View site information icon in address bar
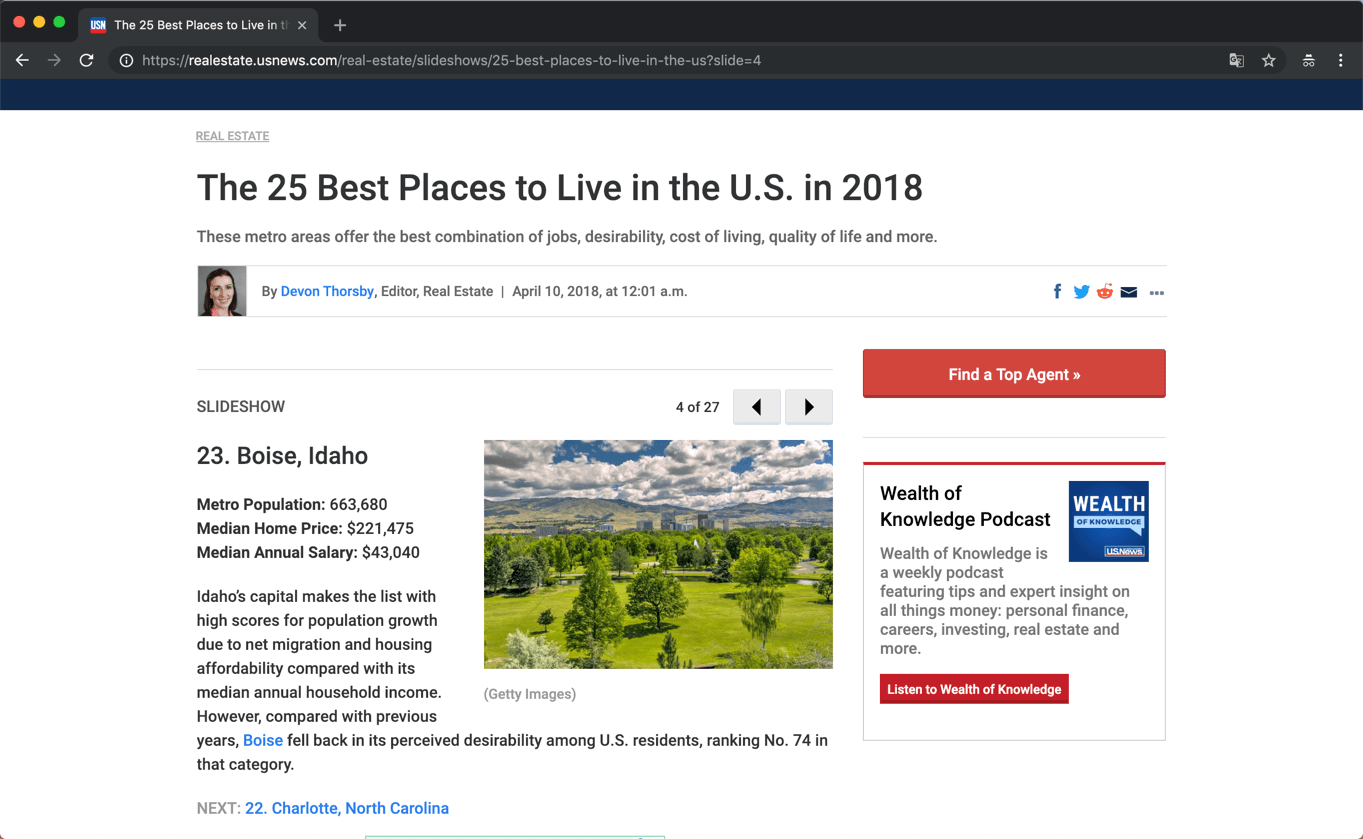 click(126, 60)
